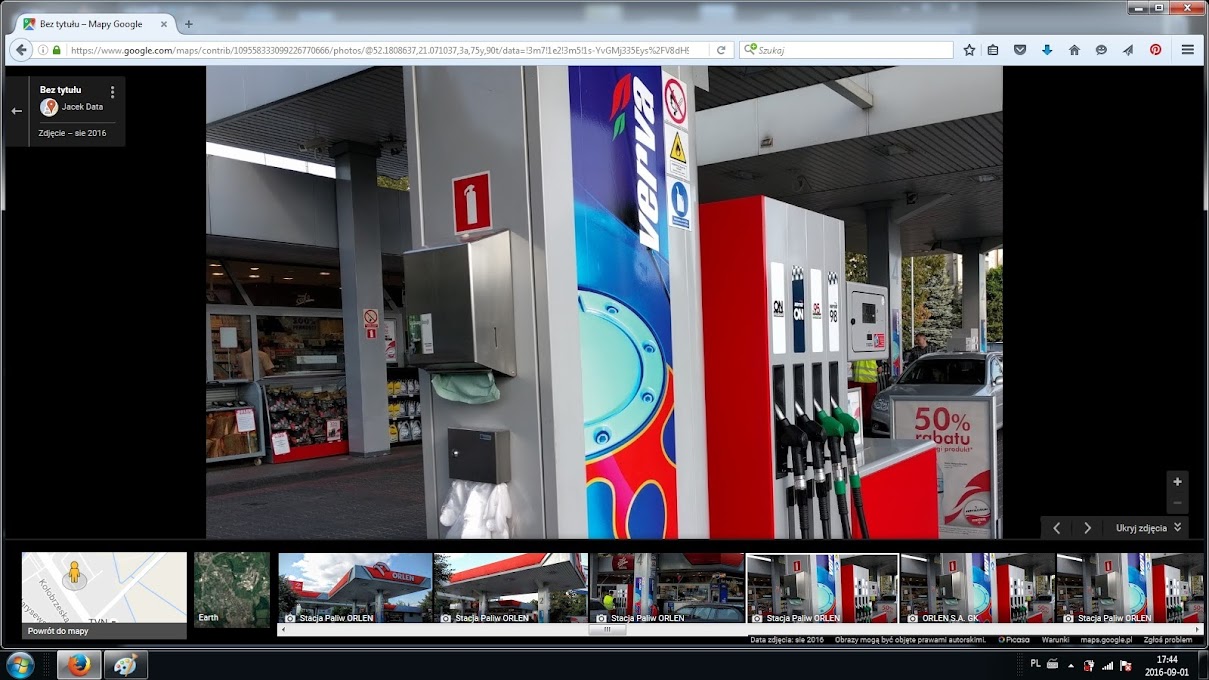This screenshot has width=1209, height=680.
Task: Click Firefox icon in taskbar
Action: tap(78, 665)
